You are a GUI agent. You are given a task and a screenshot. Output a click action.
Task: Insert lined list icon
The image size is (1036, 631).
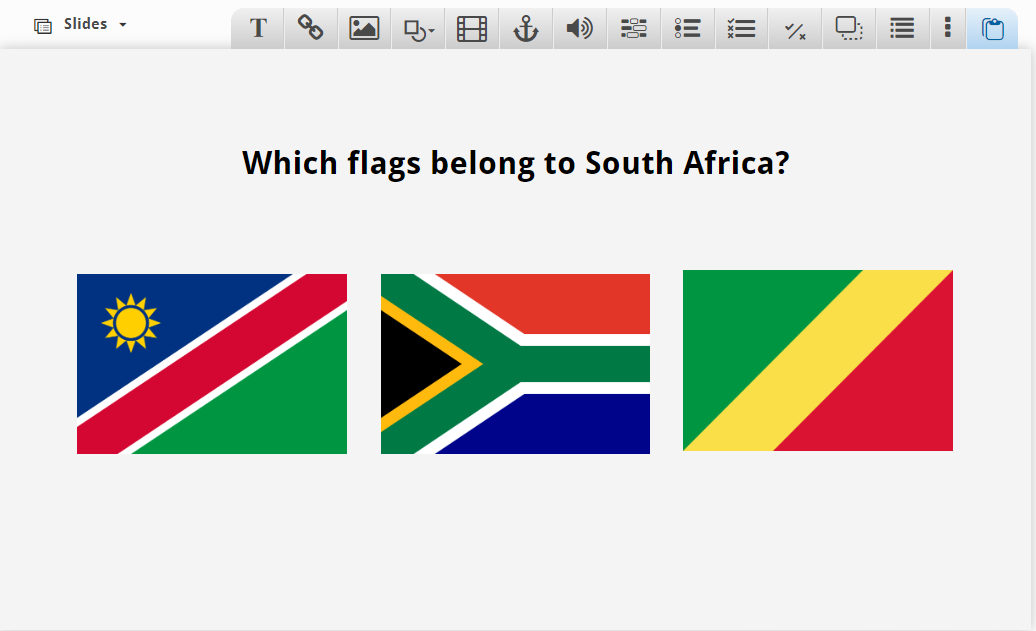coord(903,28)
